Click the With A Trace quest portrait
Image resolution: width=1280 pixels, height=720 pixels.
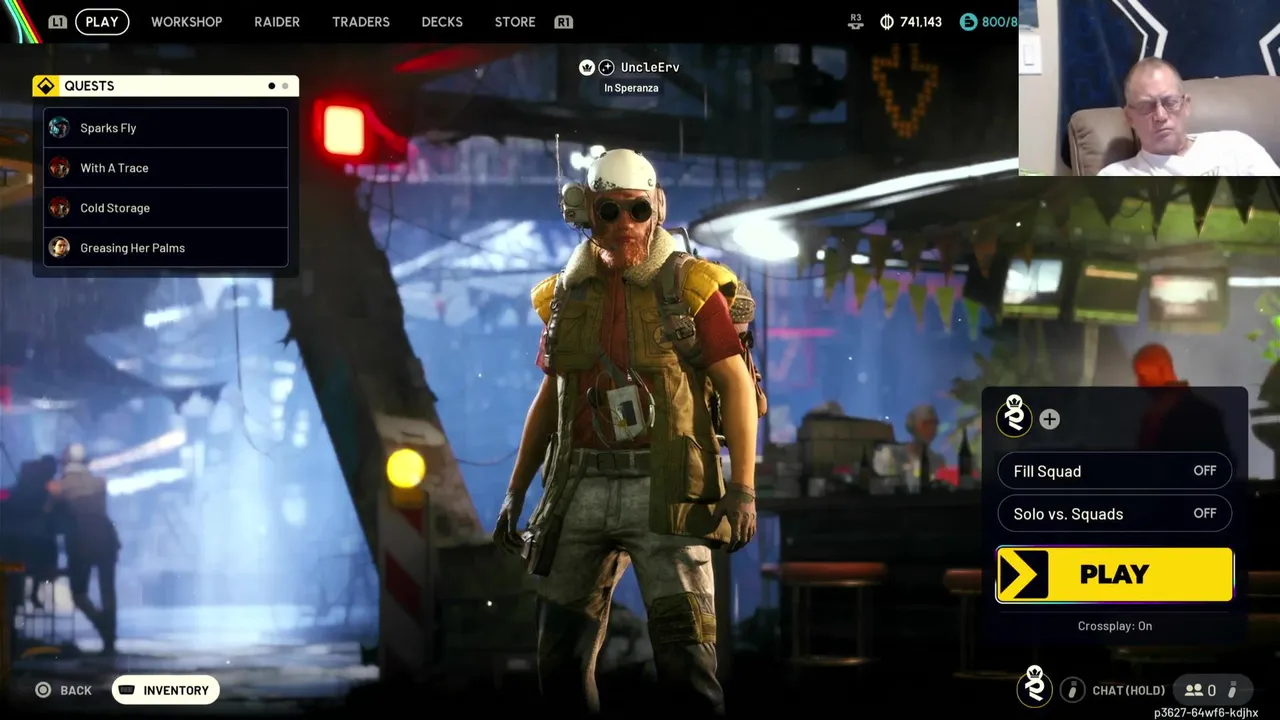click(60, 168)
